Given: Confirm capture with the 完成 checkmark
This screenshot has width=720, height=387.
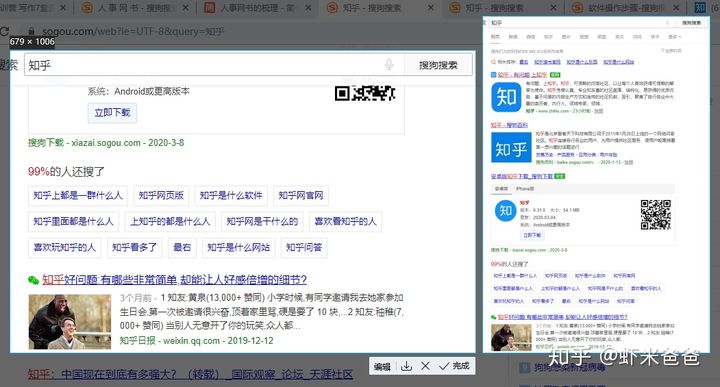Looking at the screenshot, I should (x=454, y=366).
